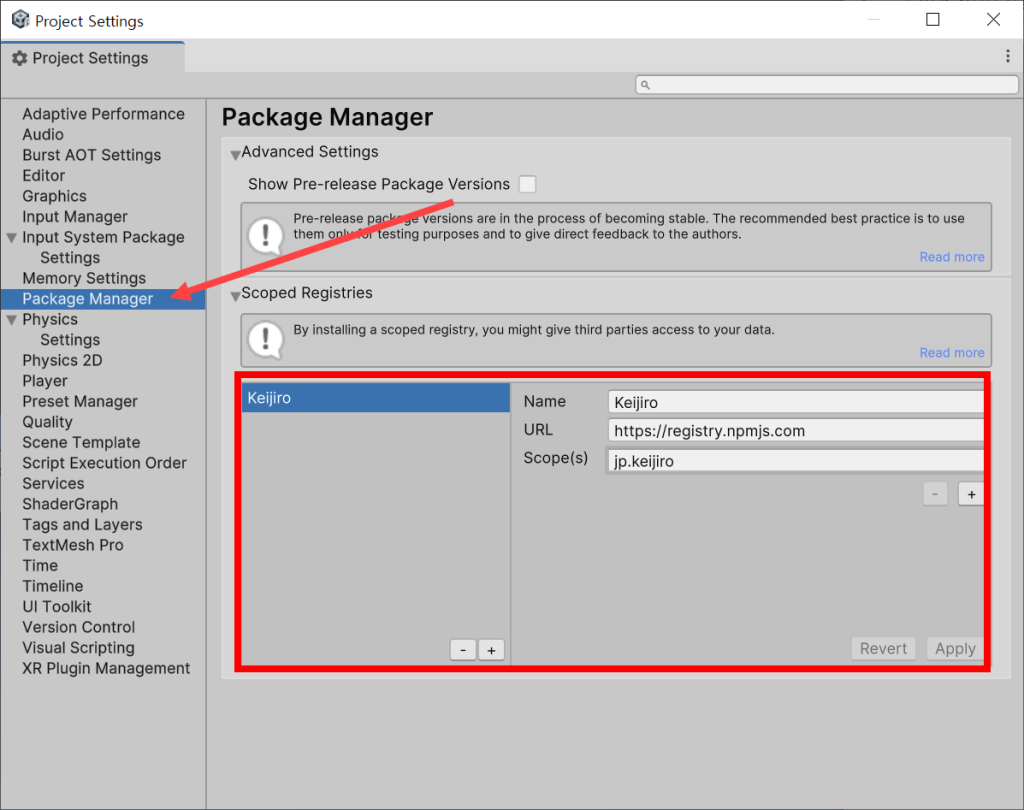Click the Unity cube icon in title bar
The image size is (1024, 810).
(x=19, y=18)
